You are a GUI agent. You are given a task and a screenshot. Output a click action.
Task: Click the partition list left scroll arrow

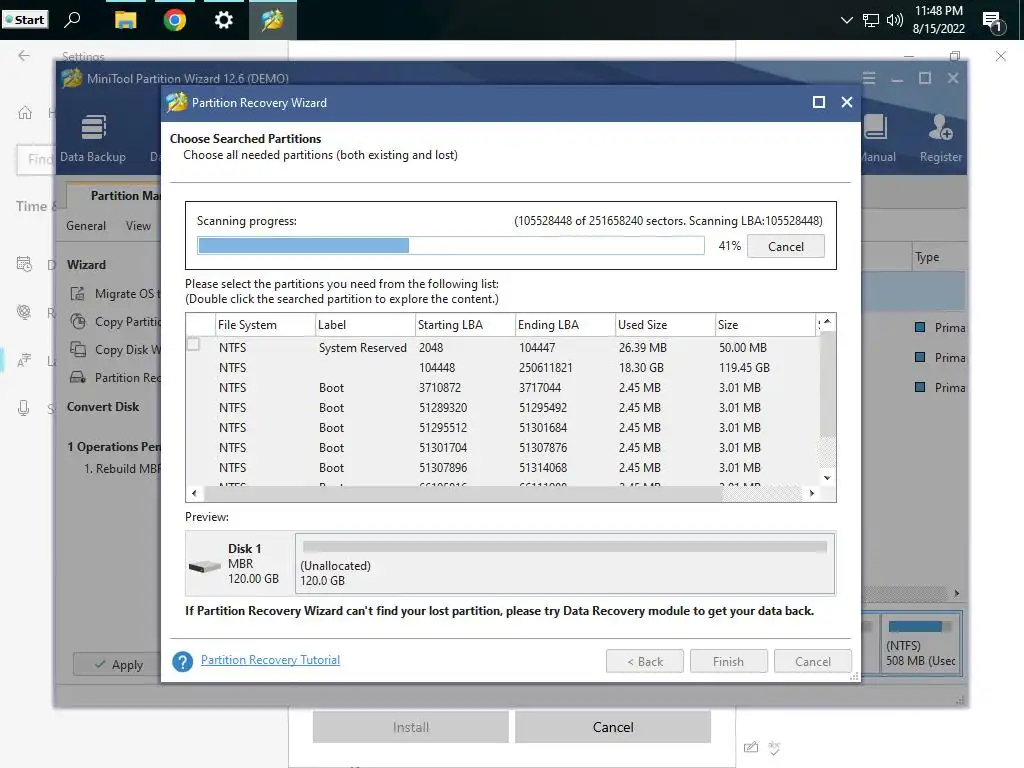(194, 493)
